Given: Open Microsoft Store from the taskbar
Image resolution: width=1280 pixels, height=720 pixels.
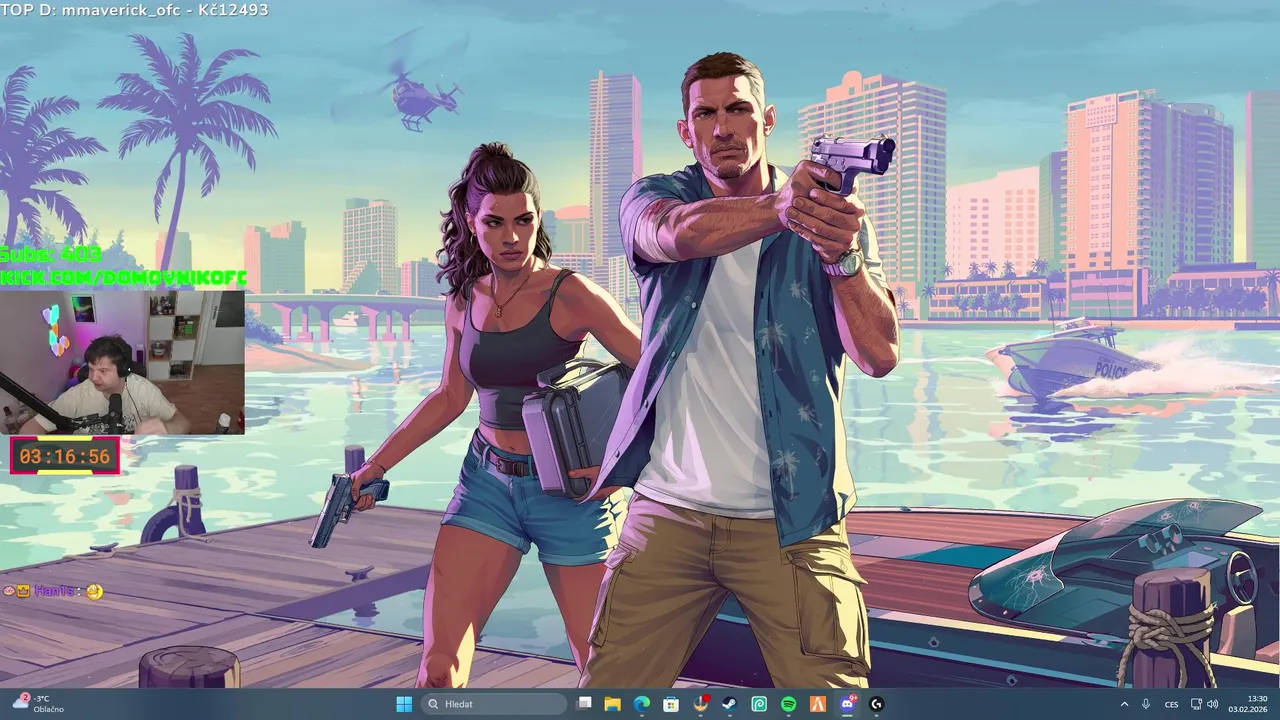Looking at the screenshot, I should [x=671, y=704].
